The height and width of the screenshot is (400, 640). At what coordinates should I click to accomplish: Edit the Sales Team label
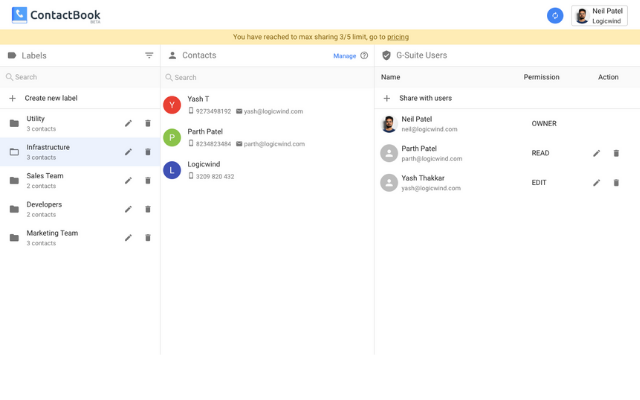pyautogui.click(x=128, y=180)
